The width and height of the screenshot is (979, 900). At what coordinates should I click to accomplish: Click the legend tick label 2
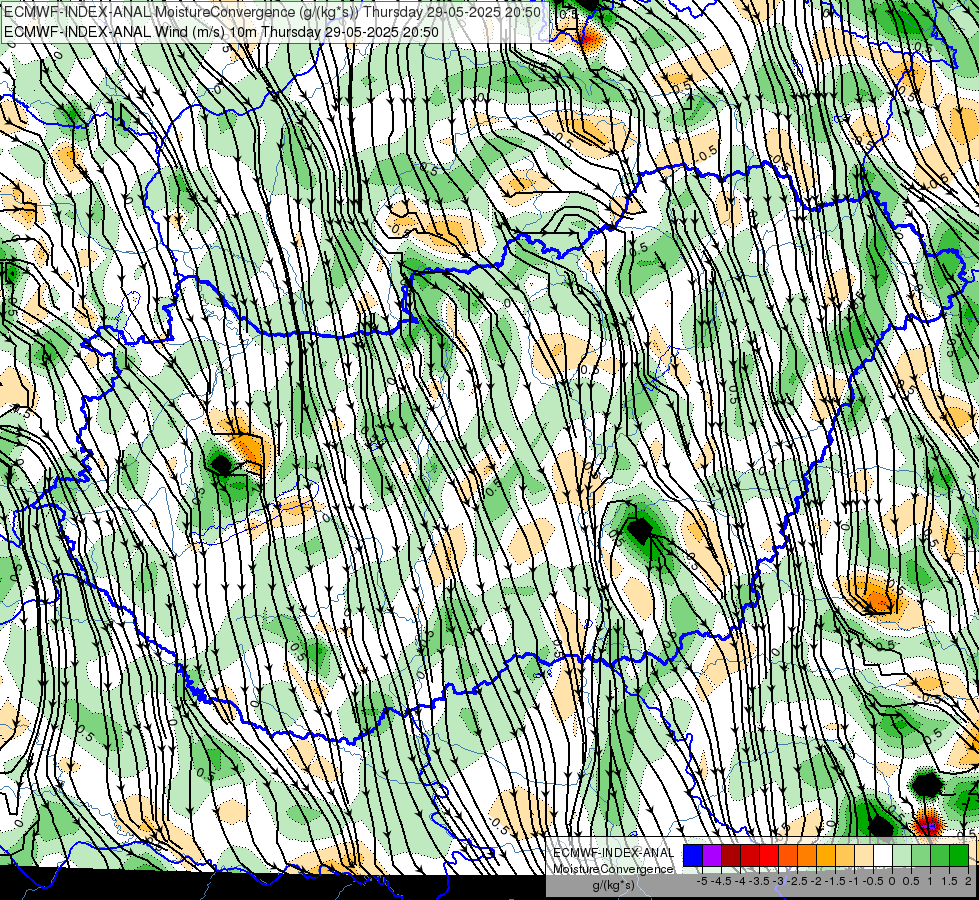pyautogui.click(x=968, y=881)
